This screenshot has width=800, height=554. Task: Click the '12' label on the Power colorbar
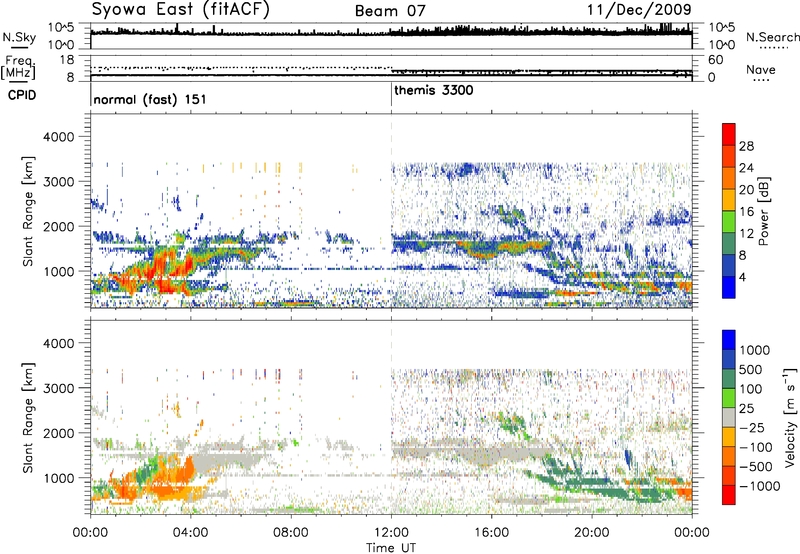pyautogui.click(x=746, y=234)
